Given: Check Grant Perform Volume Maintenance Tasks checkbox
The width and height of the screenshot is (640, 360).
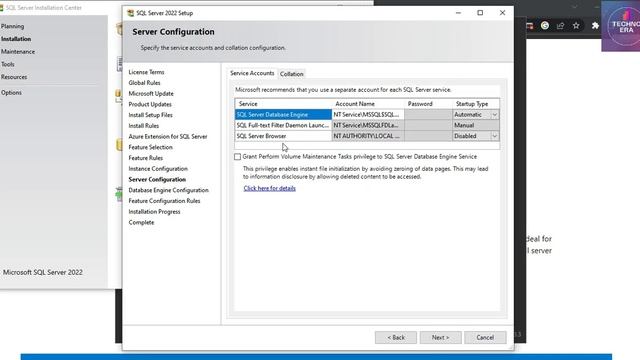Looking at the screenshot, I should coord(238,157).
